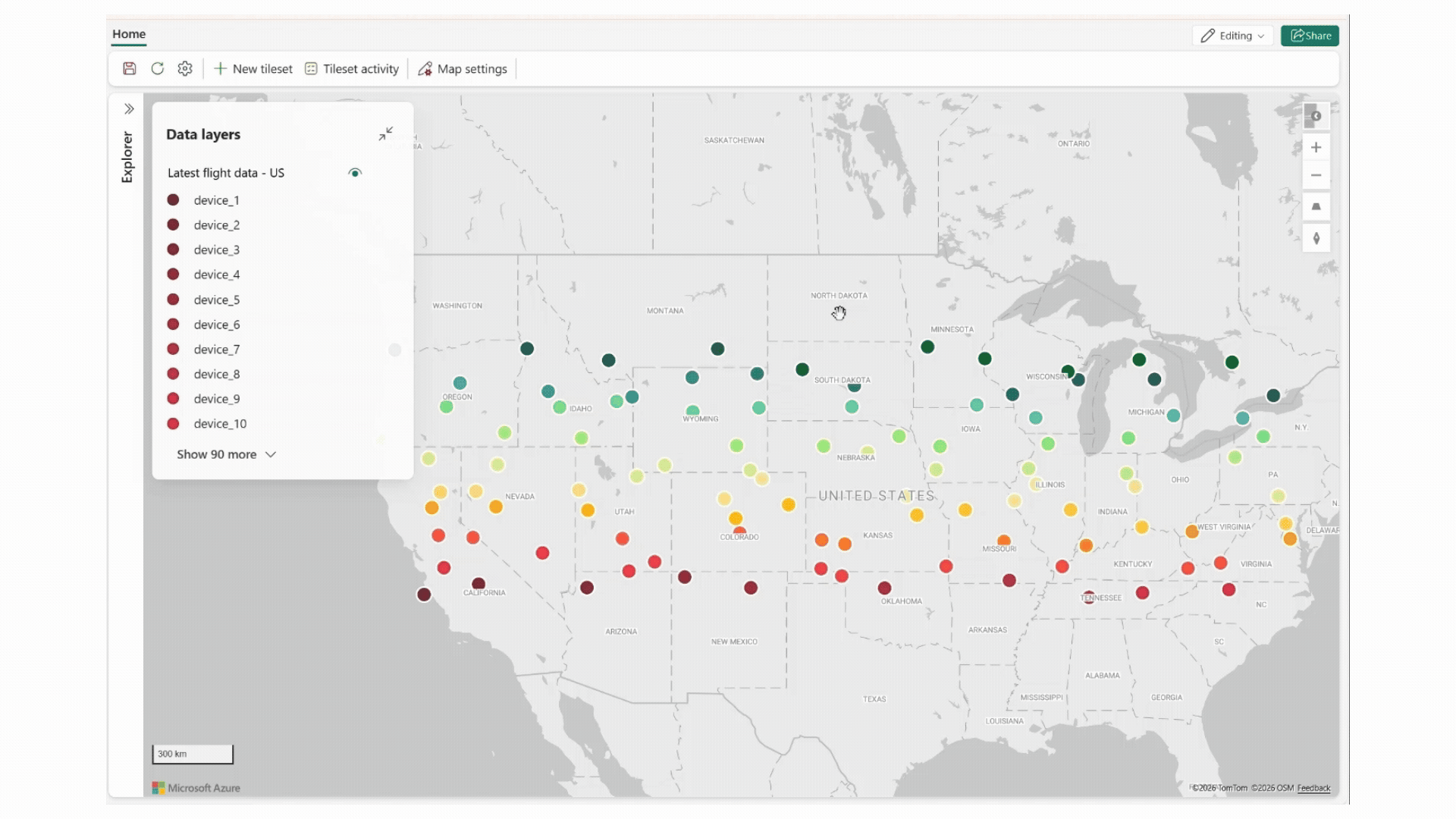Image resolution: width=1456 pixels, height=819 pixels.
Task: Open the base map style picker
Action: [x=1316, y=115]
